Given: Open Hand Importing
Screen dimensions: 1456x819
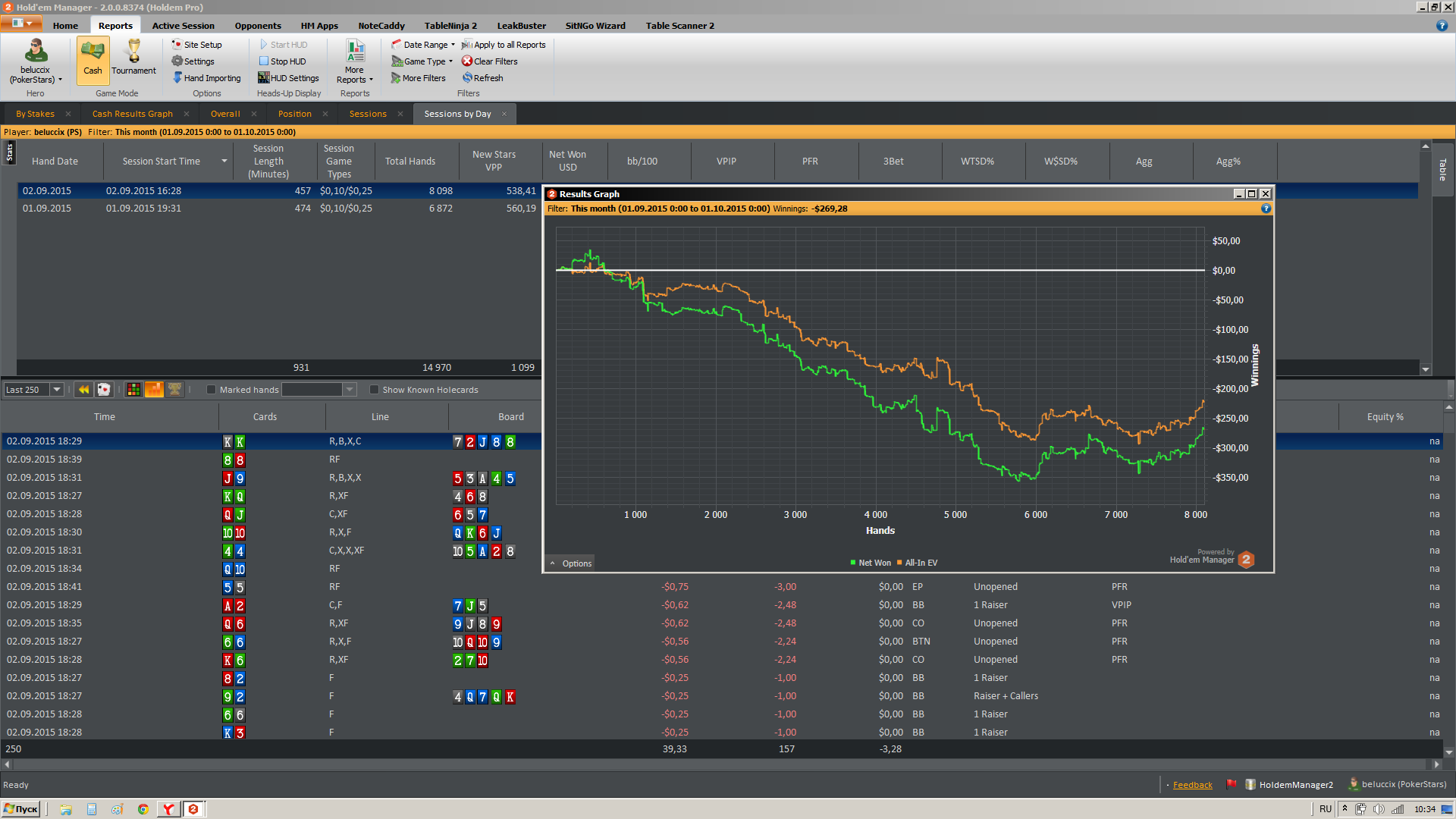Looking at the screenshot, I should 206,78.
